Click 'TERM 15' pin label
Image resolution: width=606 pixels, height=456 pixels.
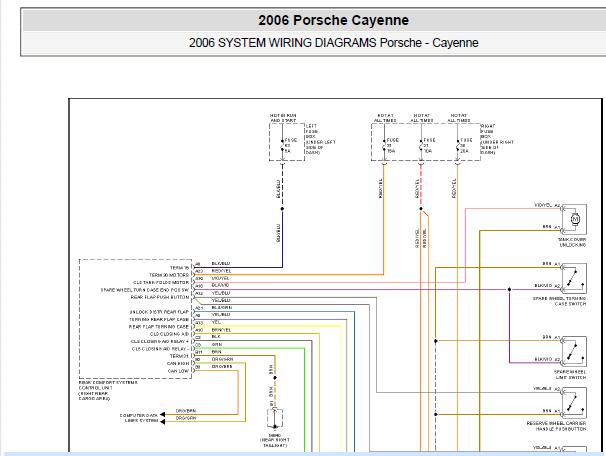tap(179, 267)
